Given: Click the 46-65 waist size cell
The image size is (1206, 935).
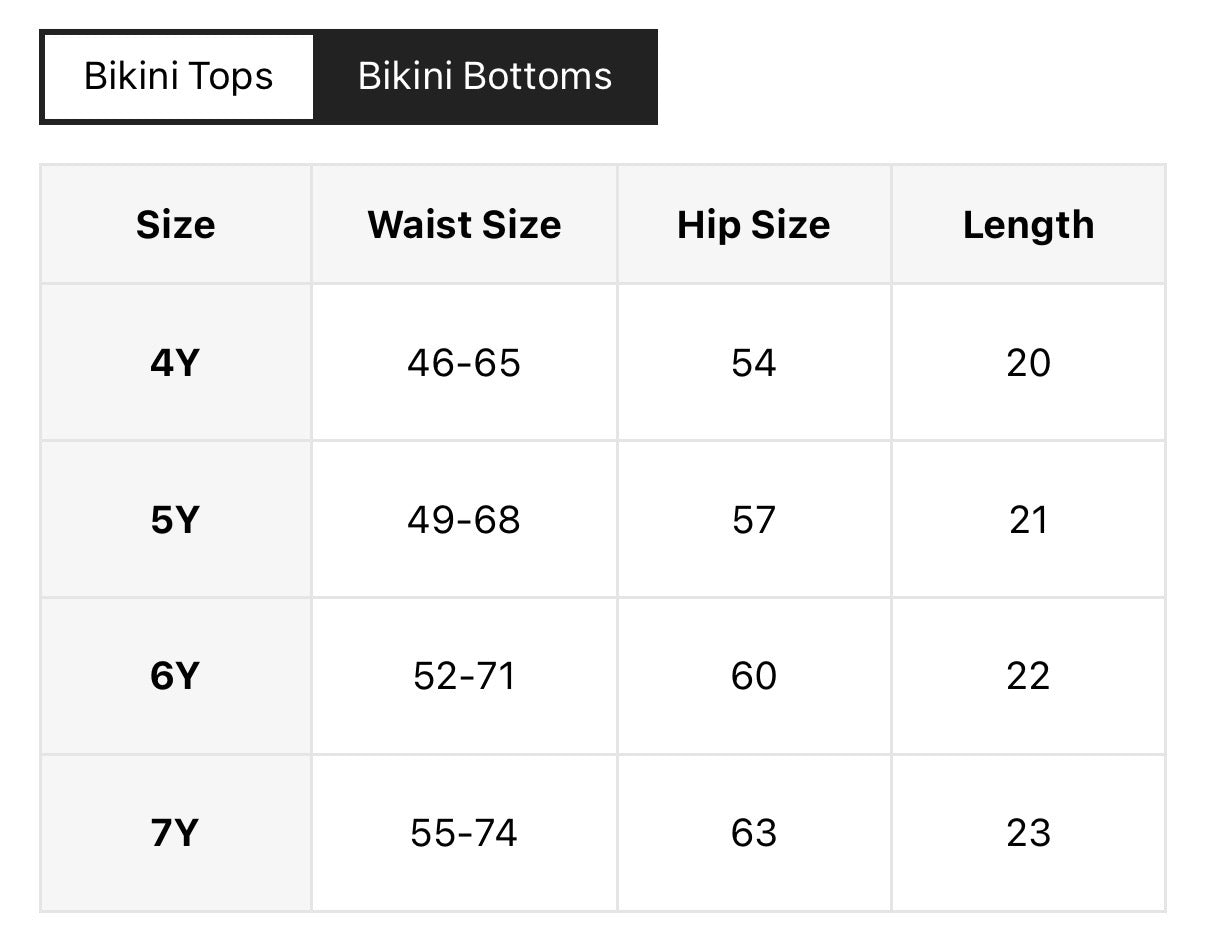Looking at the screenshot, I should click(464, 362).
